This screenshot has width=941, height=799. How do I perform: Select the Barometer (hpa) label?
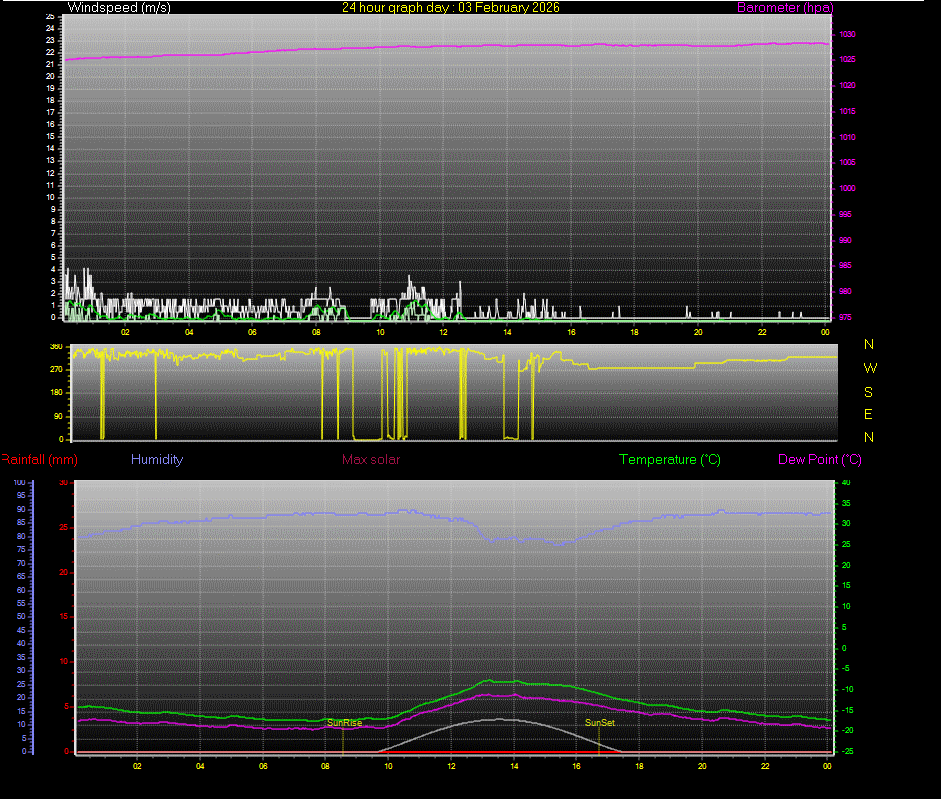pyautogui.click(x=798, y=7)
